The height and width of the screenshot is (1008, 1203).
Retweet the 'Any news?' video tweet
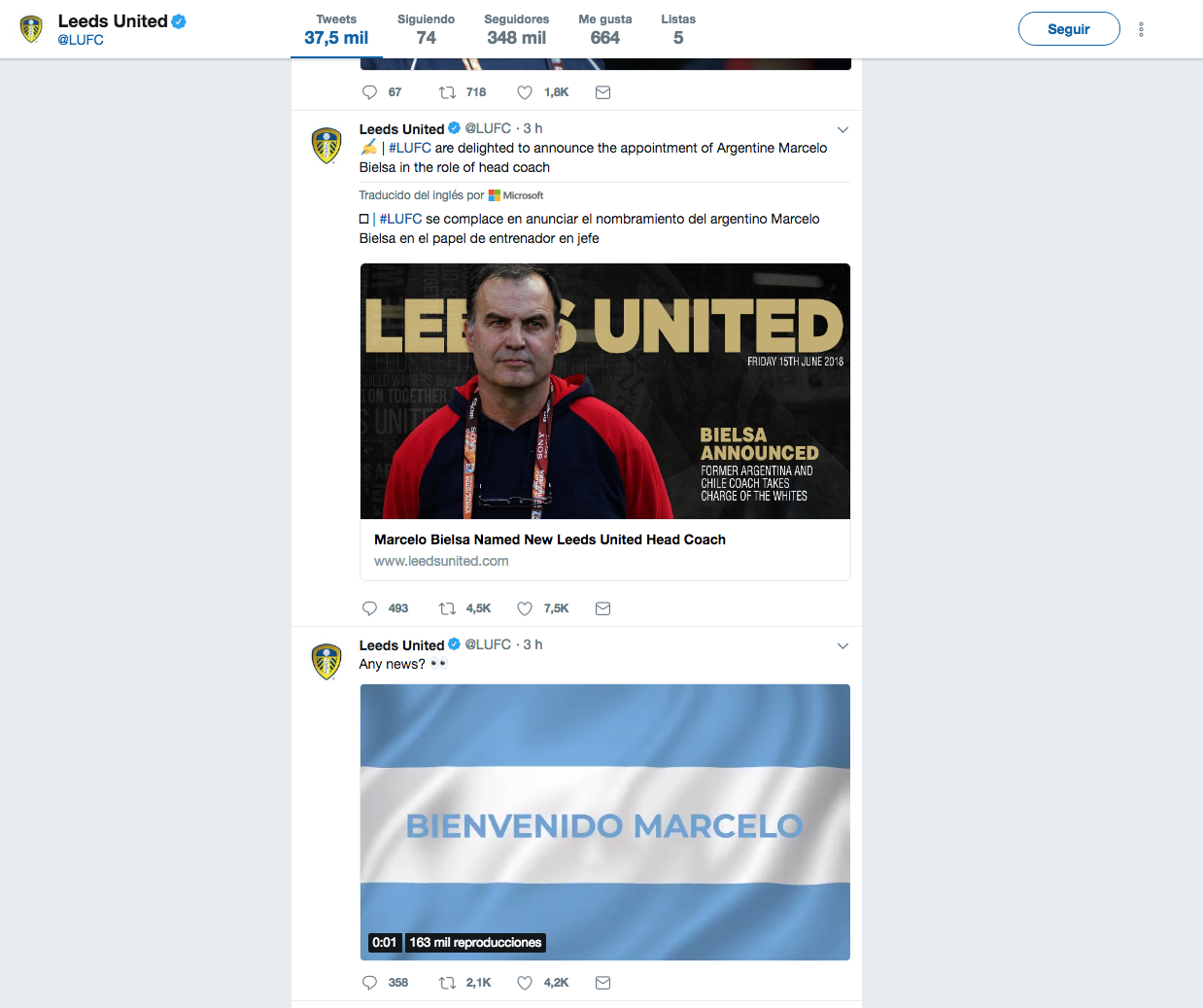point(447,983)
